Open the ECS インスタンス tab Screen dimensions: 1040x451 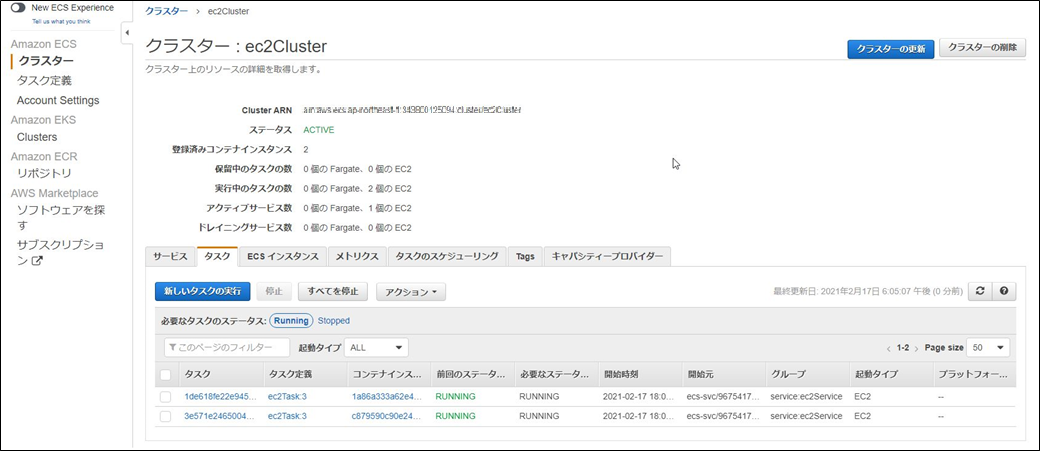pos(283,257)
